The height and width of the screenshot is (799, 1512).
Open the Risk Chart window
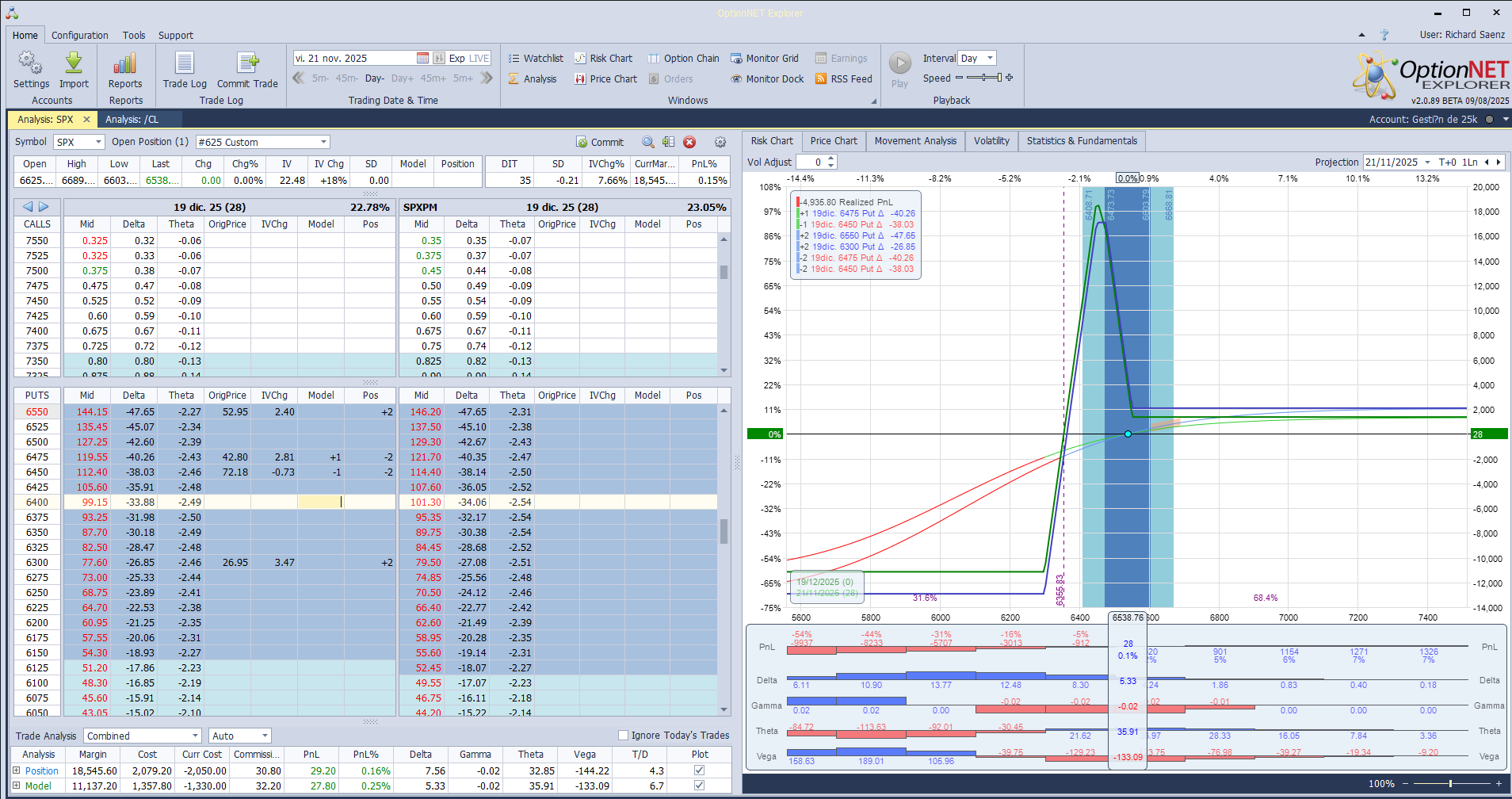[604, 59]
